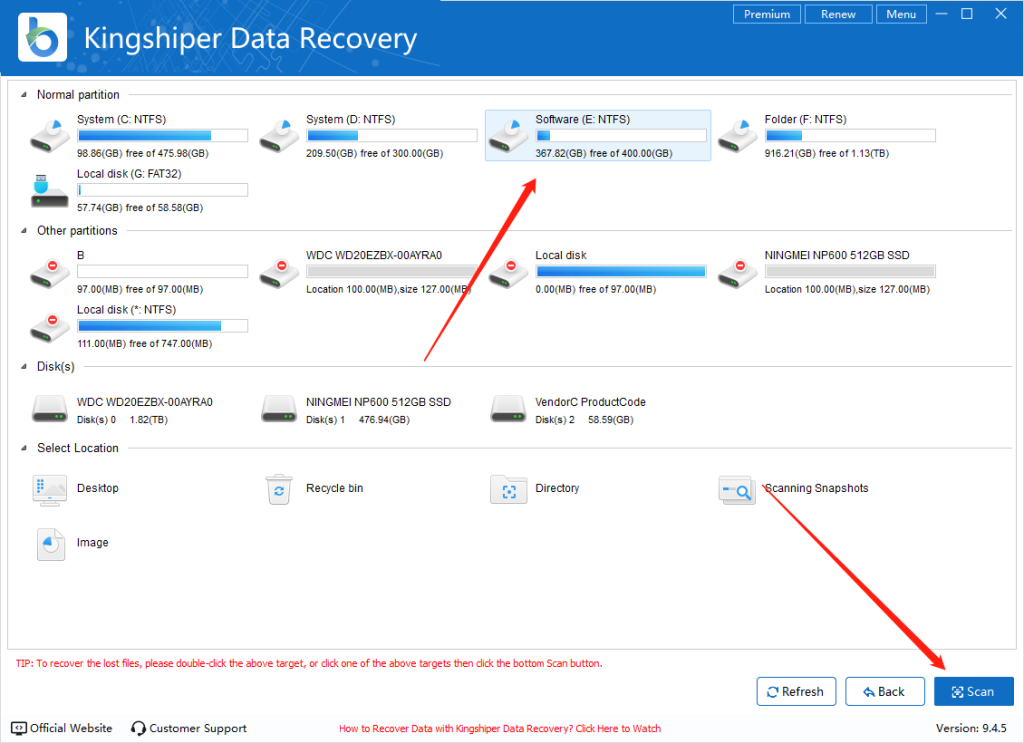Select the Desktop location icon

coord(50,490)
